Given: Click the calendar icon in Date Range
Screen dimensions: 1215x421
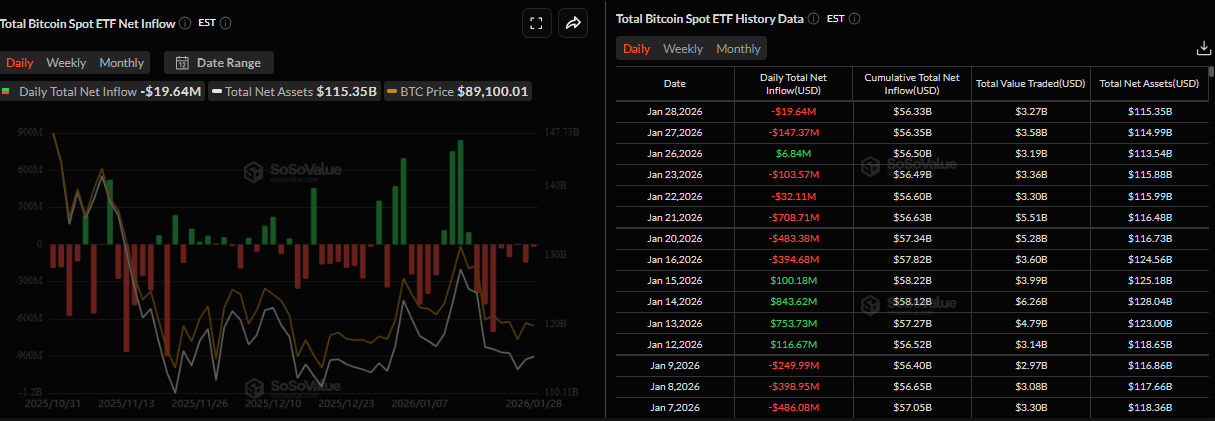Looking at the screenshot, I should click(x=182, y=63).
